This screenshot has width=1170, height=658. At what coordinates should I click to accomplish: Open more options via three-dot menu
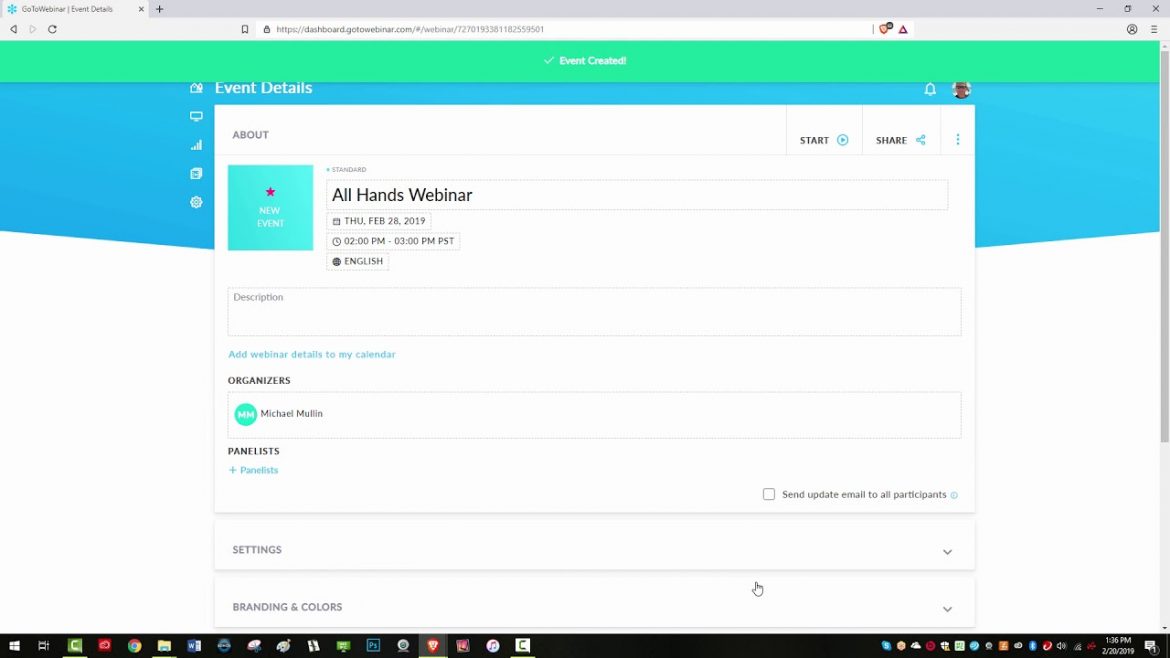pyautogui.click(x=957, y=139)
